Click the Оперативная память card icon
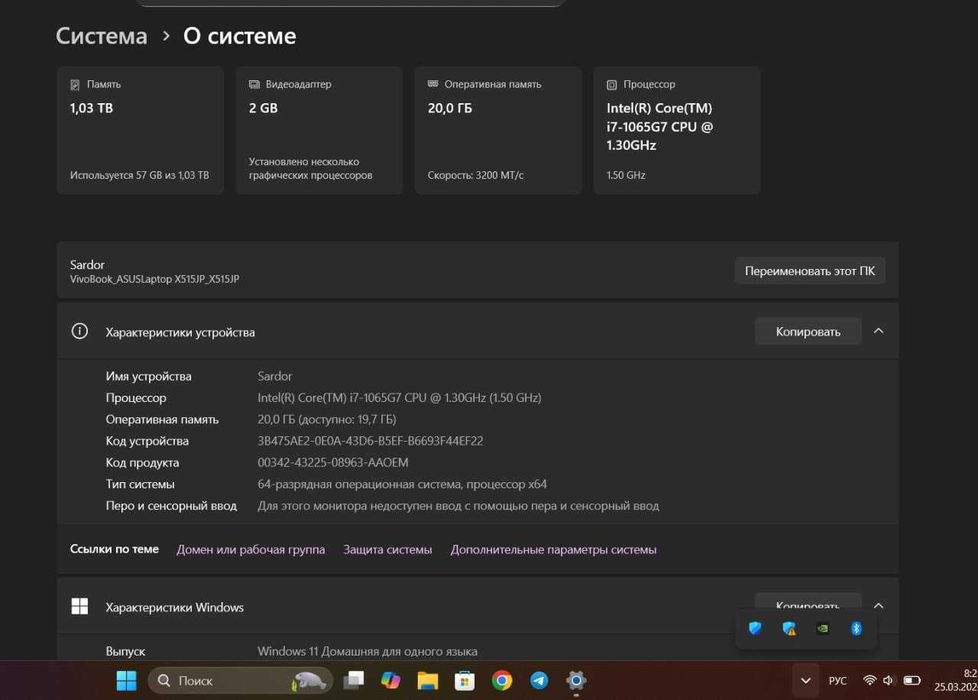This screenshot has width=978, height=700. 433,84
